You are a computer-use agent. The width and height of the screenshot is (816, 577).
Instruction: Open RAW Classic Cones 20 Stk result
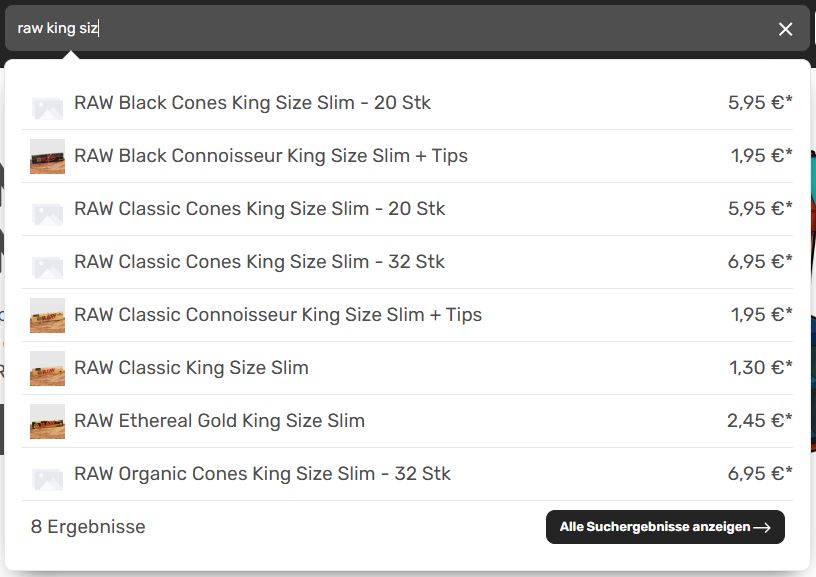(260, 209)
